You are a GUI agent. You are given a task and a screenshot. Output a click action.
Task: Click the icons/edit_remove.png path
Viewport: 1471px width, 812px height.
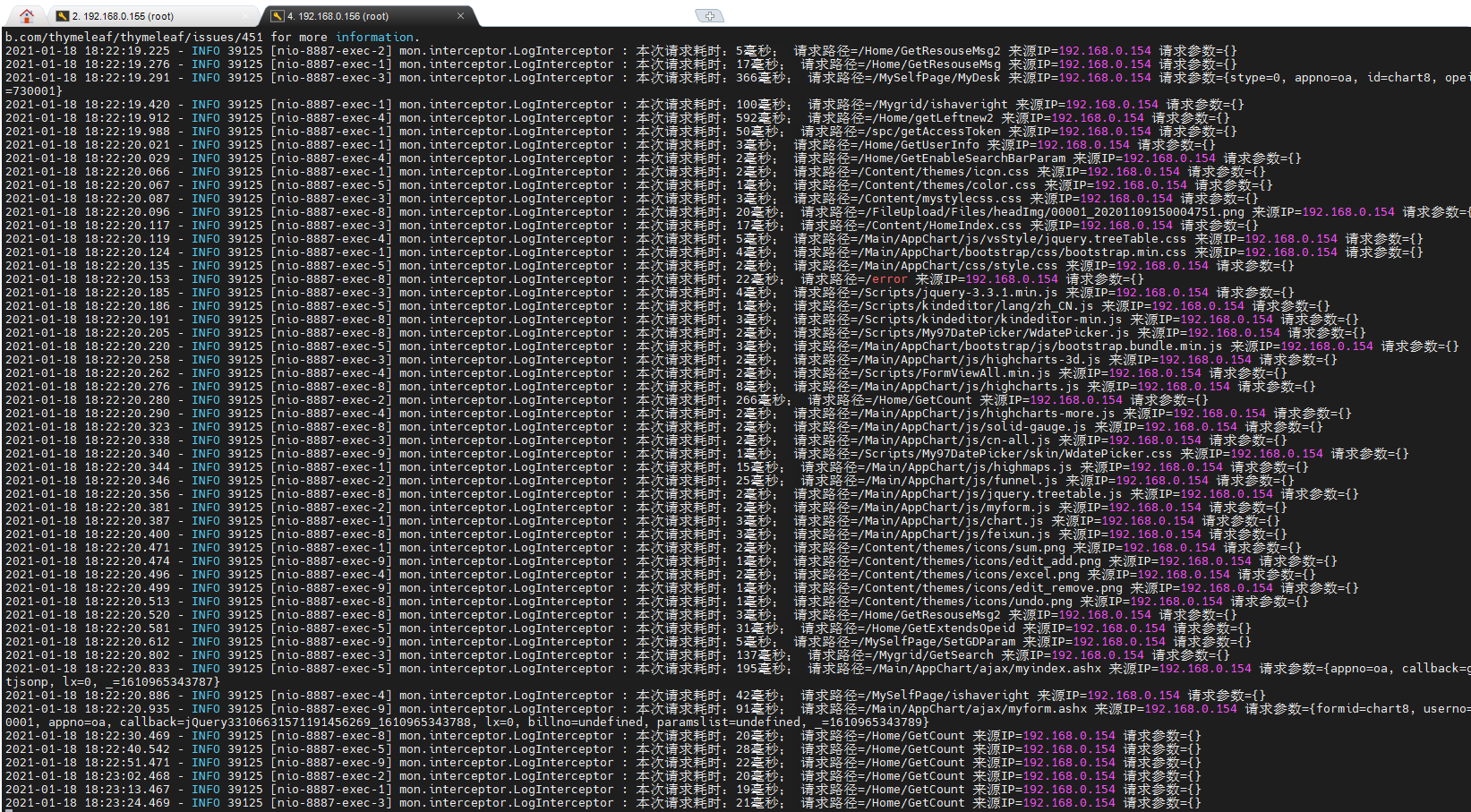coord(992,588)
